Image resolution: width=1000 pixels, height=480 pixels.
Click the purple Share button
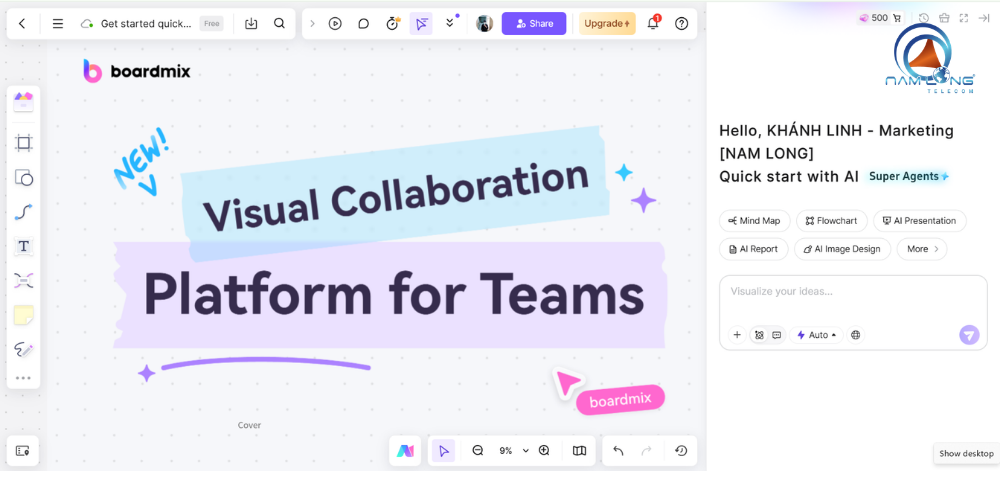coord(533,23)
